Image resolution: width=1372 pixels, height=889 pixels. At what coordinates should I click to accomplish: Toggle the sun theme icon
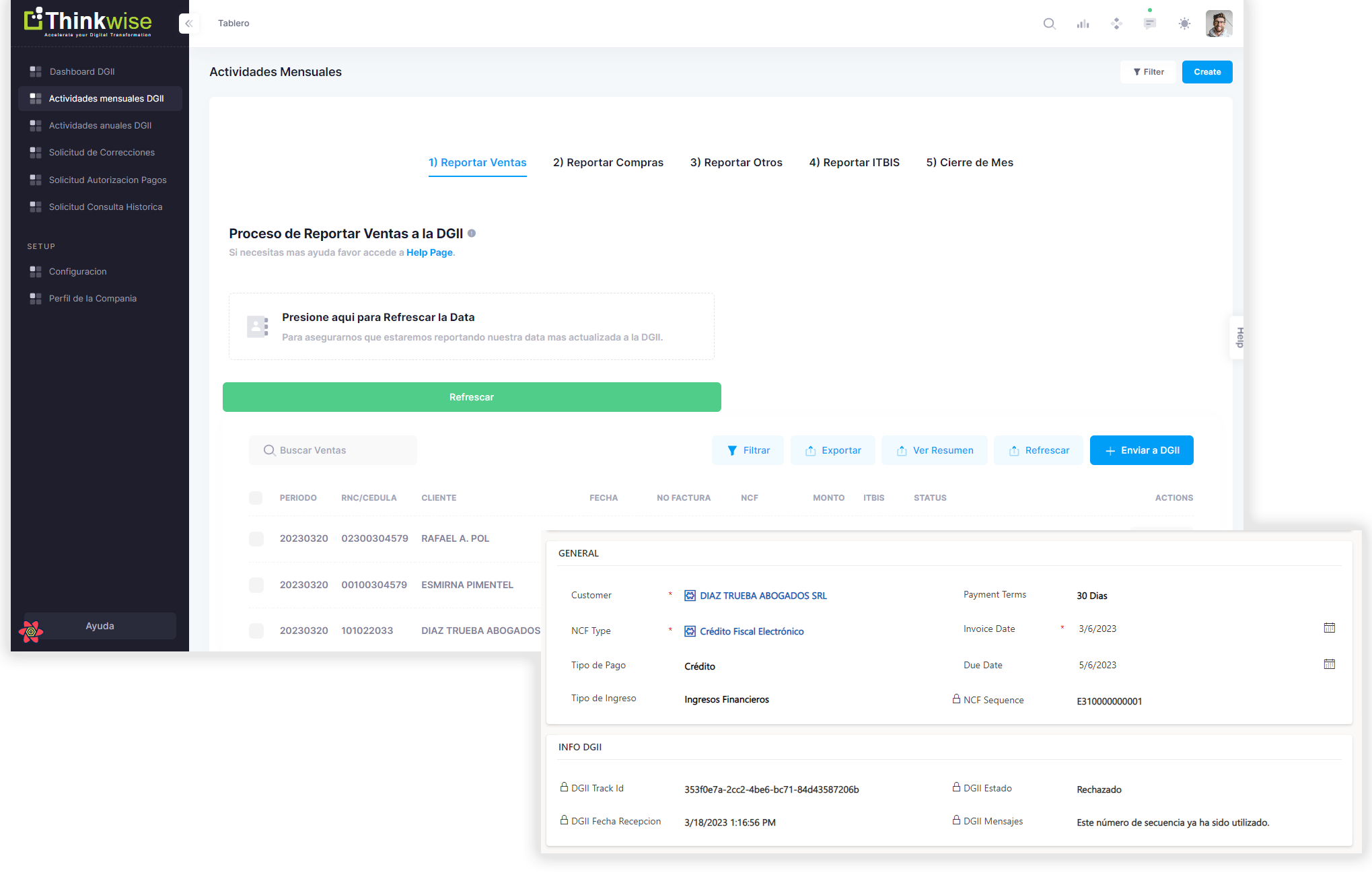pos(1184,24)
